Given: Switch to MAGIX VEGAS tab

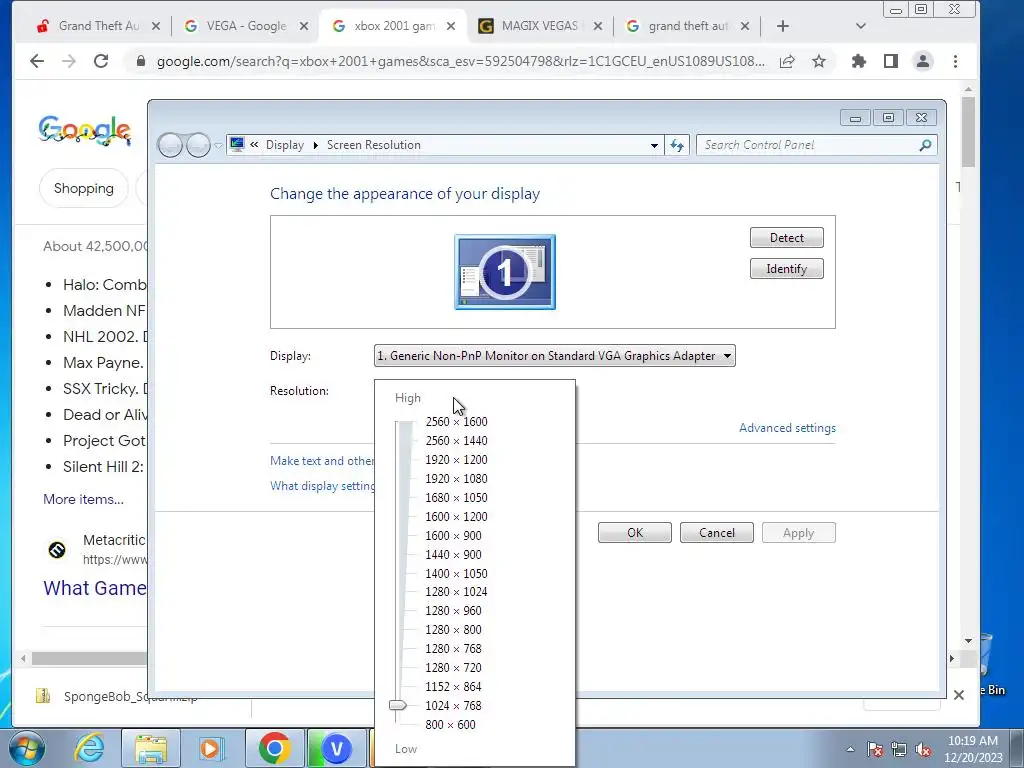Looking at the screenshot, I should (x=540, y=26).
